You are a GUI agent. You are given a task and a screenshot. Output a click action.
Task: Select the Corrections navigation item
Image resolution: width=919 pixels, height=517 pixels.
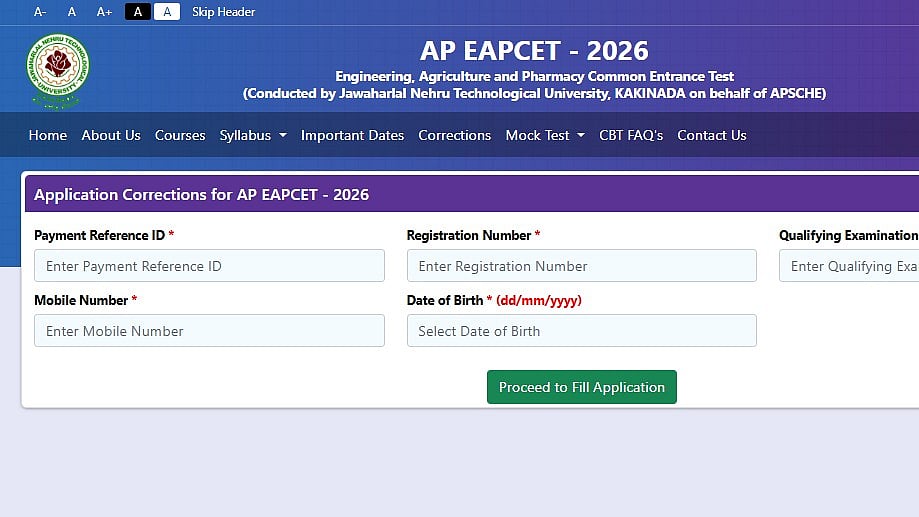454,135
